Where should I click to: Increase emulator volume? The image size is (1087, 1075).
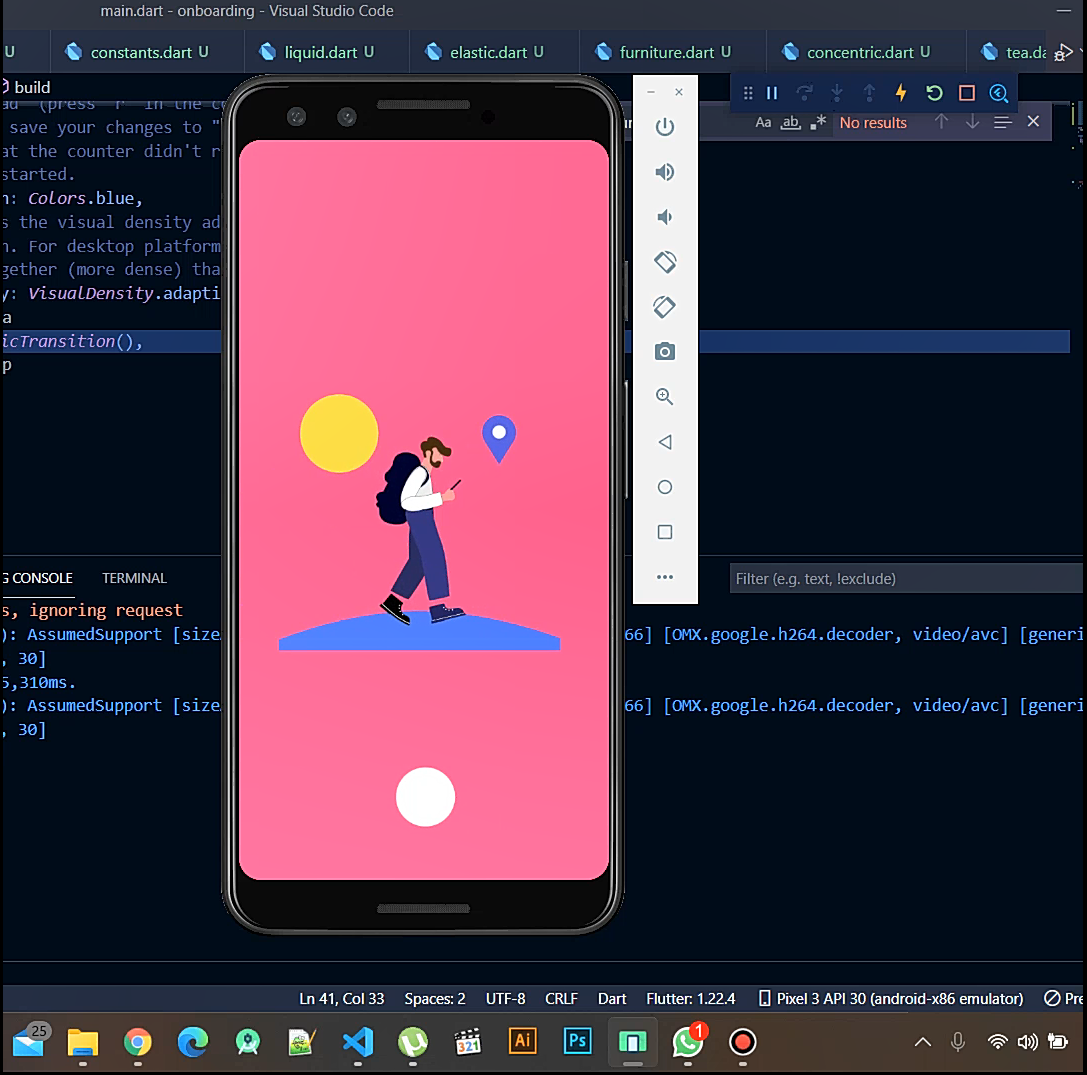(665, 172)
